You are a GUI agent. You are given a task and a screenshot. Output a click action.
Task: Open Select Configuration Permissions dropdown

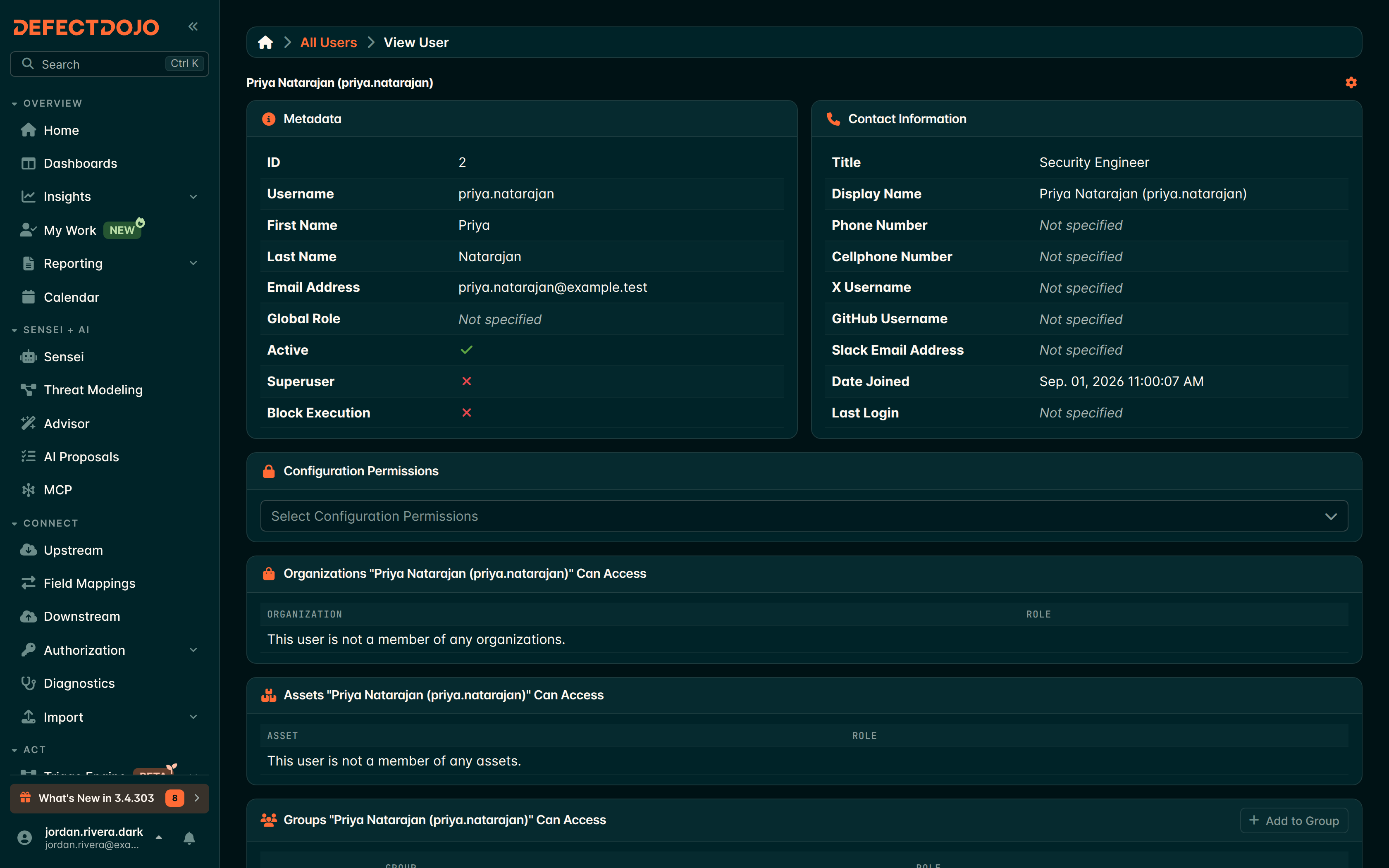(x=804, y=516)
